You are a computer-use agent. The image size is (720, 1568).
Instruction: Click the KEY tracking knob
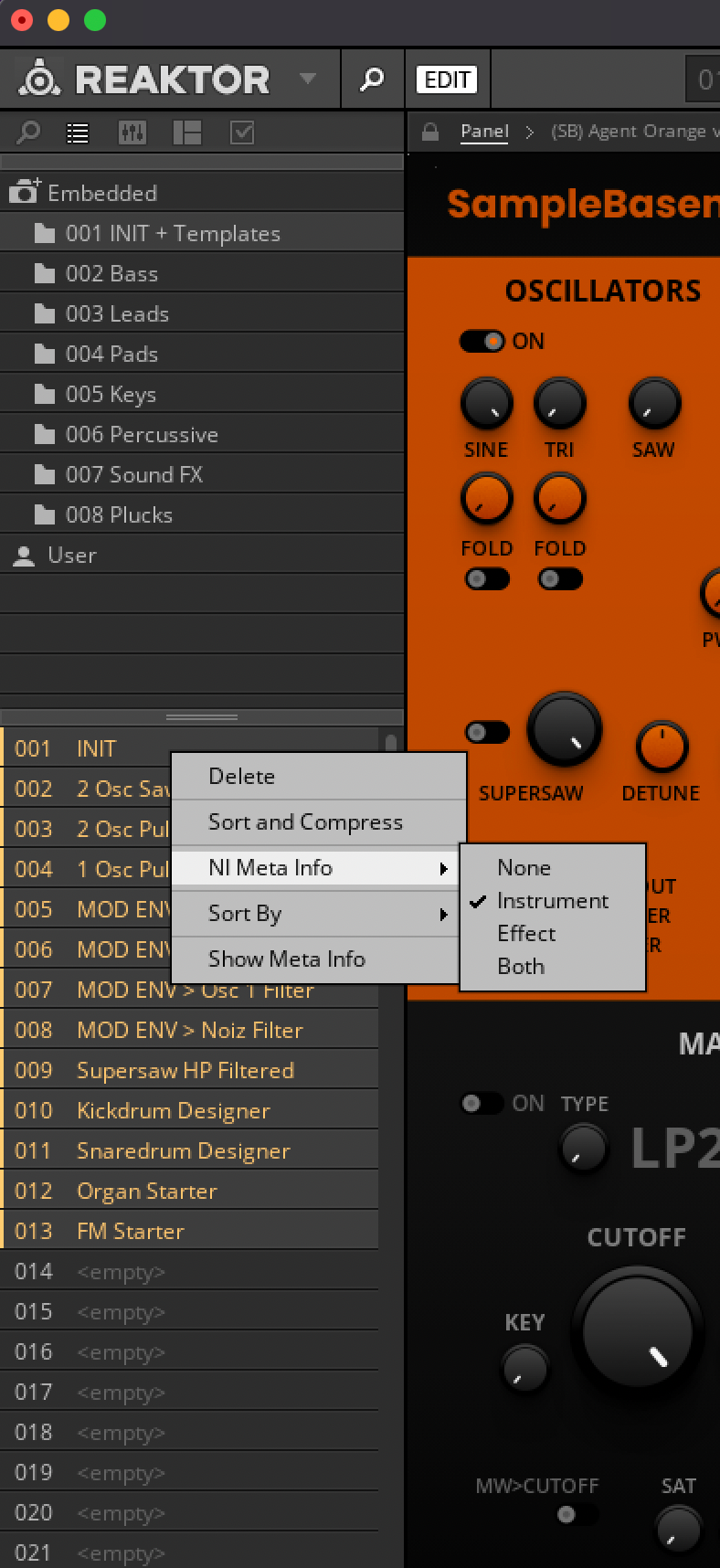point(524,1369)
